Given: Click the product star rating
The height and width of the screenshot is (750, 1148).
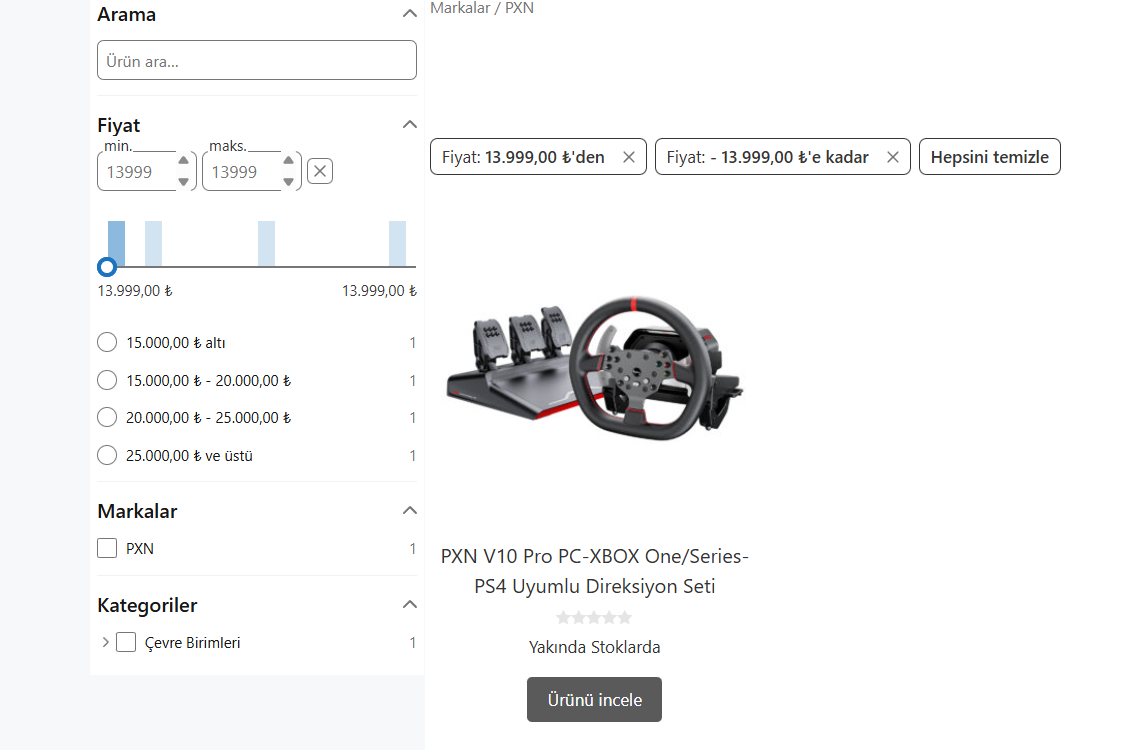Looking at the screenshot, I should click(x=594, y=617).
